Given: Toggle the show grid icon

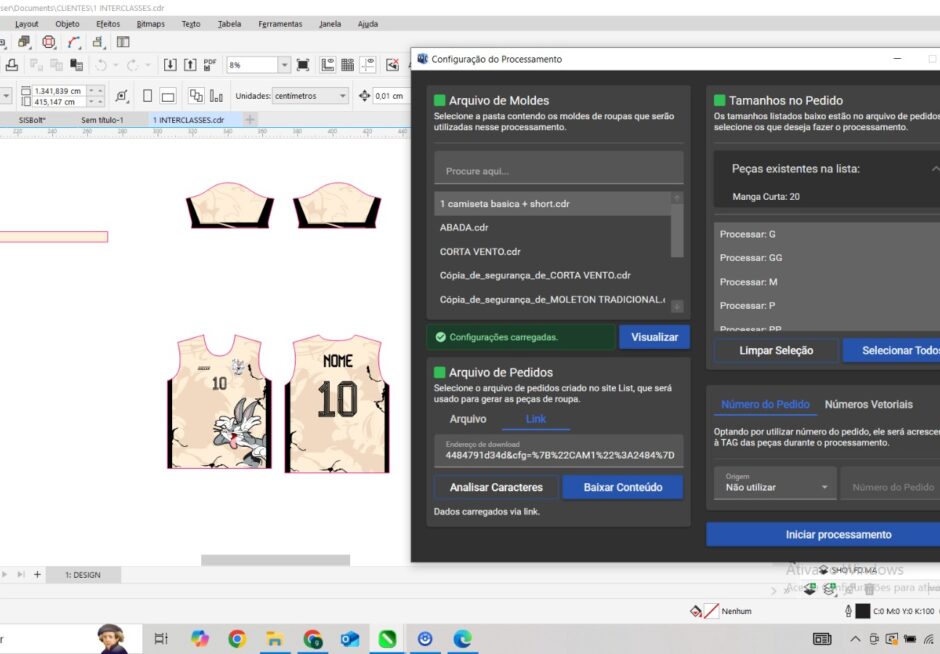Looking at the screenshot, I should (x=347, y=65).
